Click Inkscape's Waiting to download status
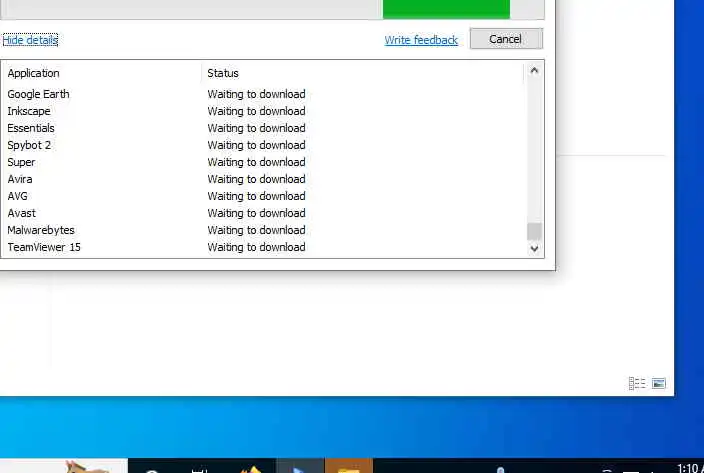 pyautogui.click(x=256, y=111)
